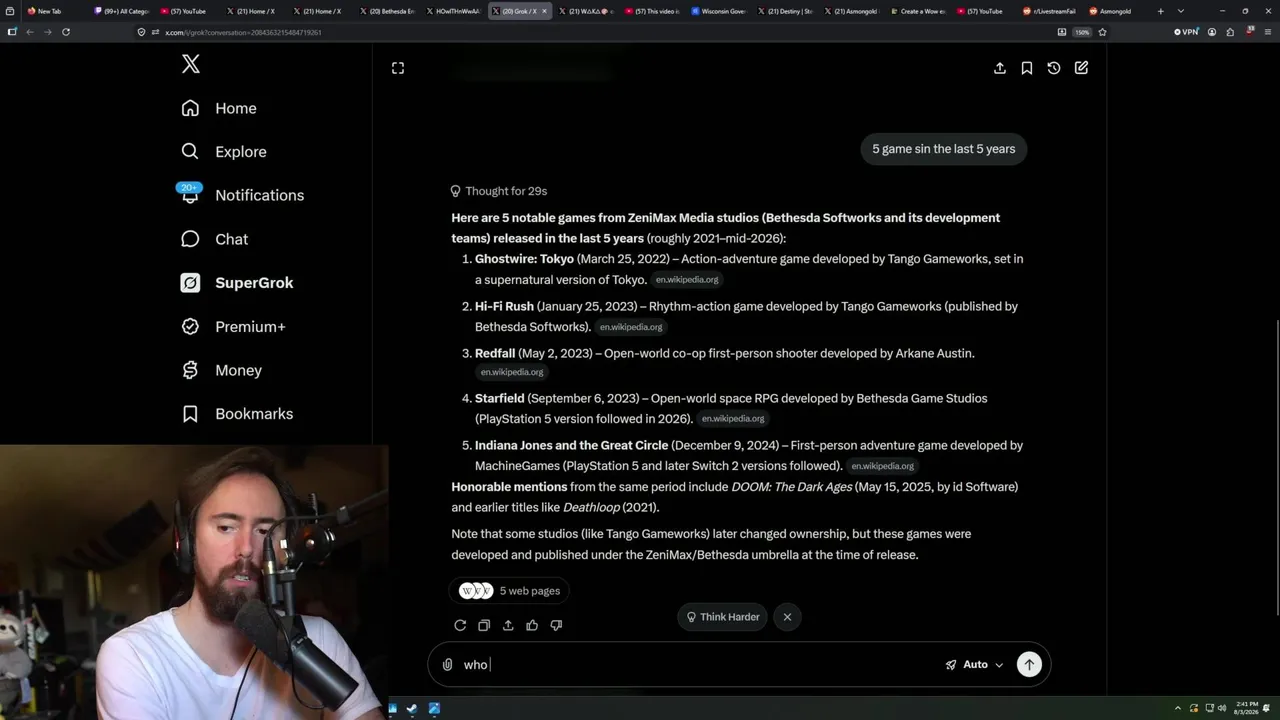Like the Grok response
1280x720 pixels.
tap(532, 625)
